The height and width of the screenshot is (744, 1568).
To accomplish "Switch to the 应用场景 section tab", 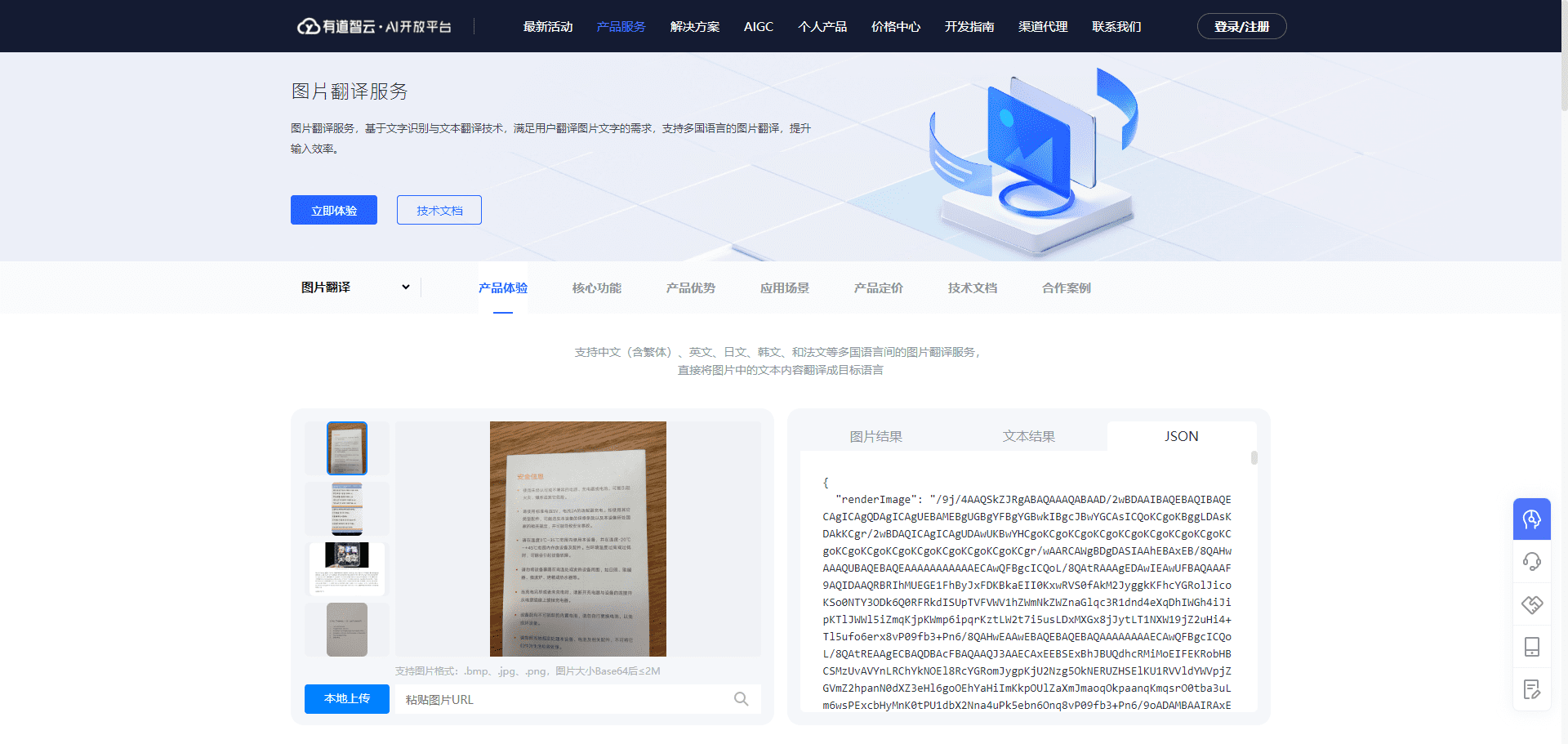I will [x=785, y=288].
